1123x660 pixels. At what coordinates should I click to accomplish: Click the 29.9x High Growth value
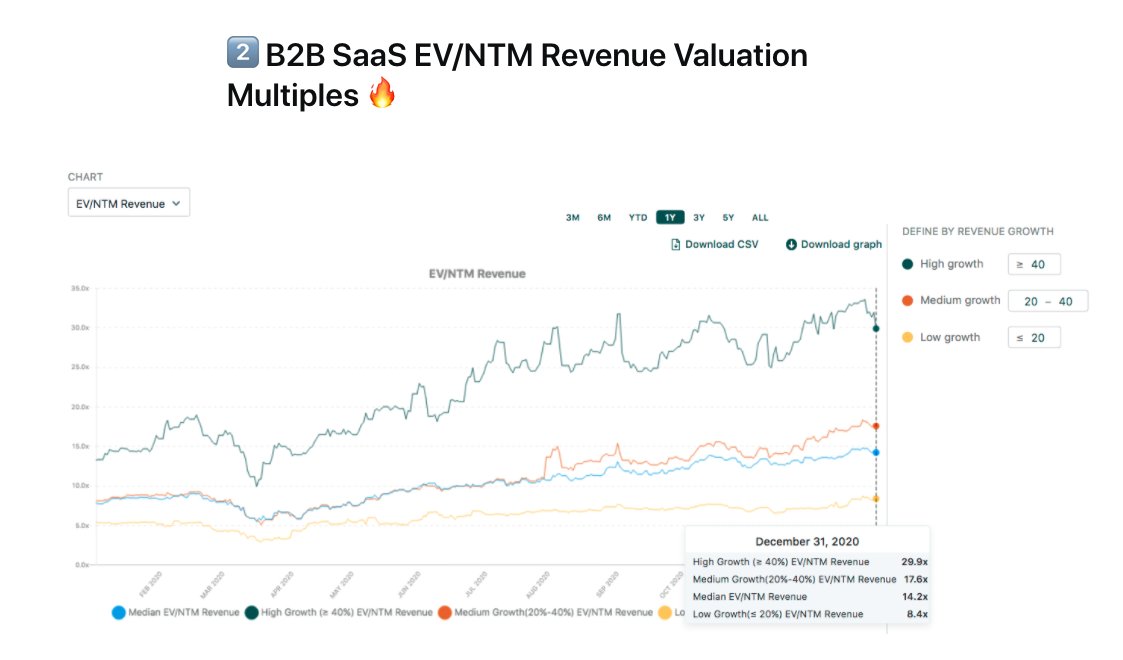point(915,562)
